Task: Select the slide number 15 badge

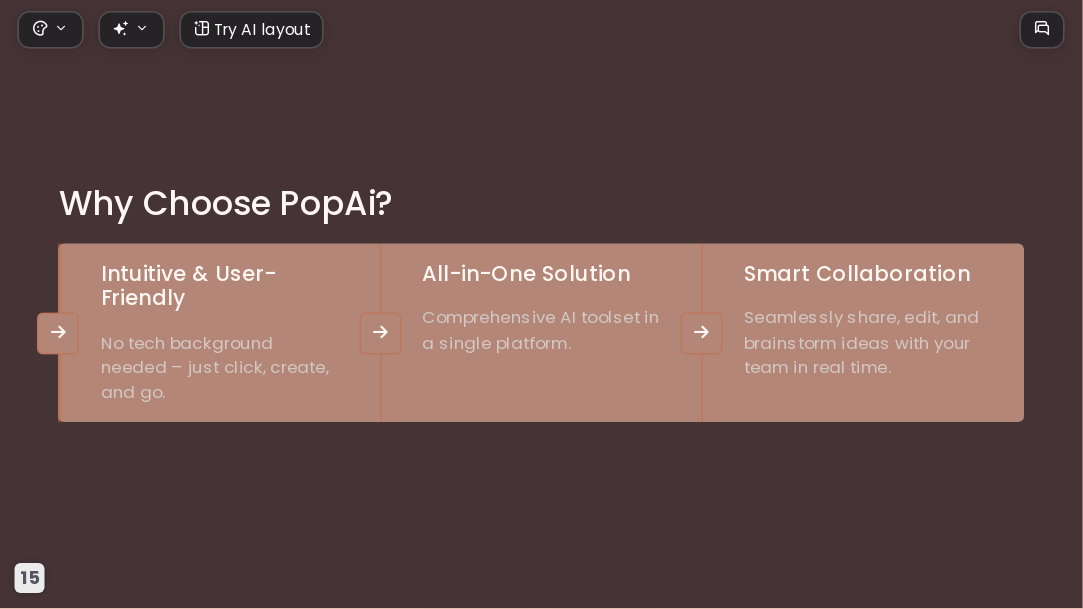Action: tap(30, 578)
